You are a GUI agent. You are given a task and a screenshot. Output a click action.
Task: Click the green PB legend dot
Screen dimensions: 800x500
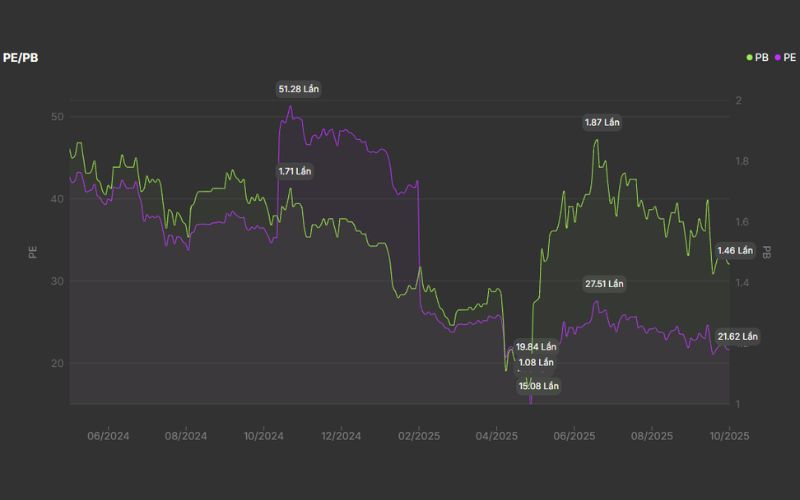(x=750, y=58)
